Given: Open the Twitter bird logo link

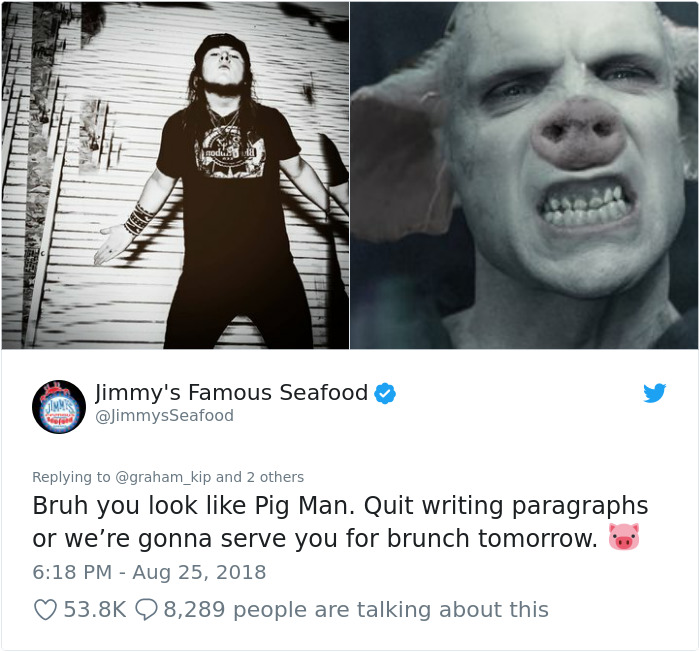Looking at the screenshot, I should click(654, 393).
